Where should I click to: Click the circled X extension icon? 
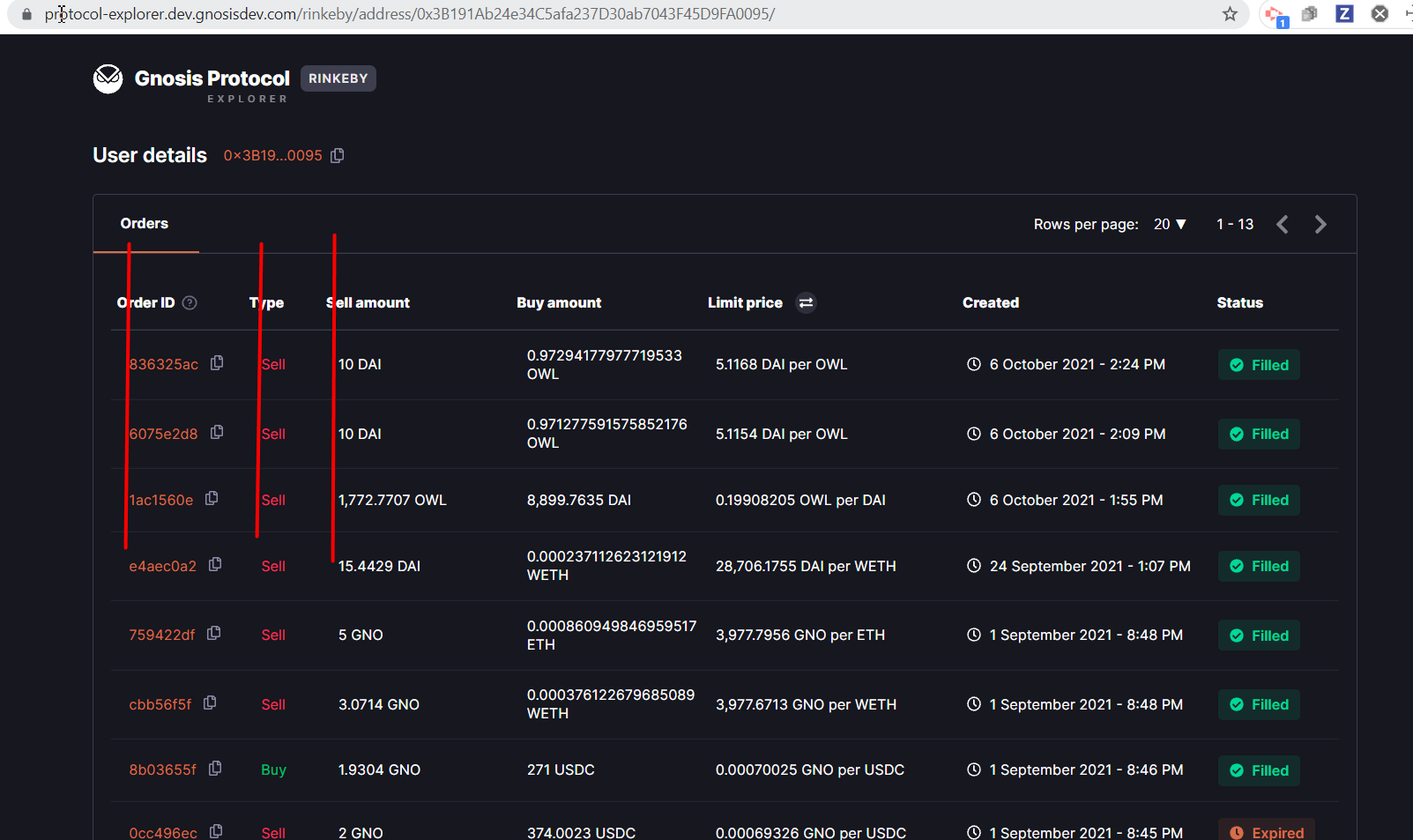pos(1380,13)
